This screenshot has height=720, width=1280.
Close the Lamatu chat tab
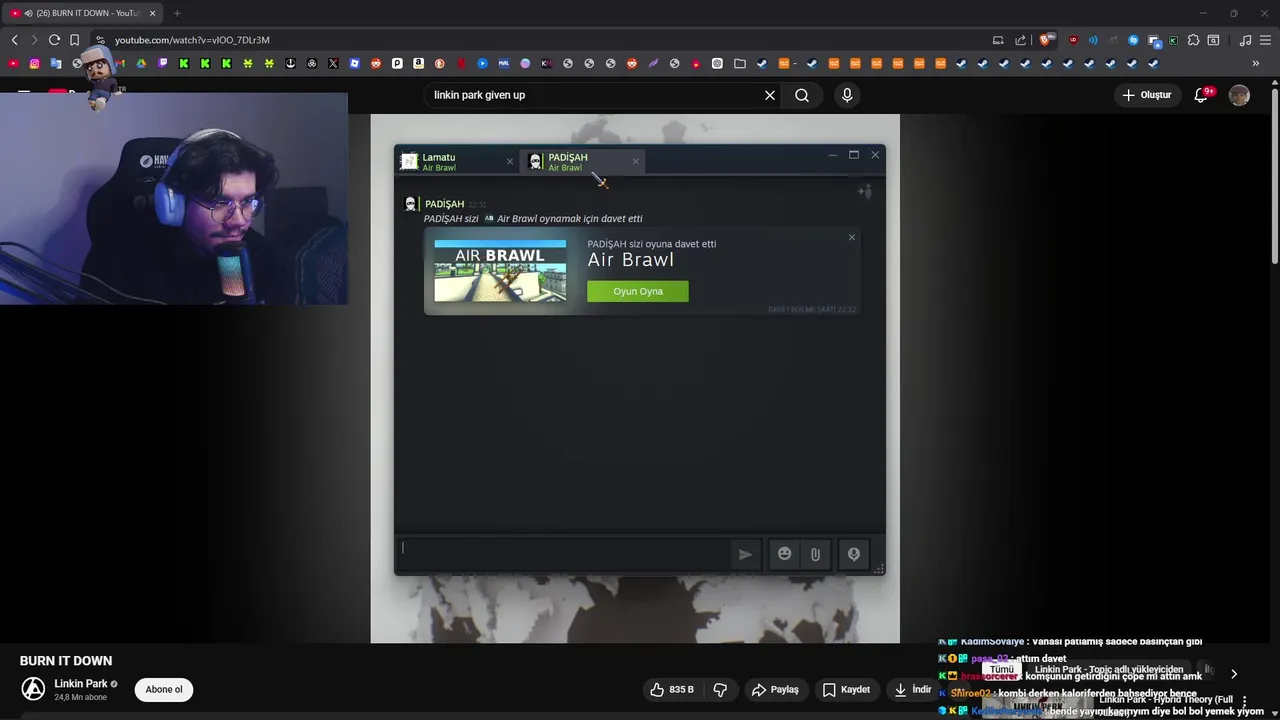pos(509,161)
